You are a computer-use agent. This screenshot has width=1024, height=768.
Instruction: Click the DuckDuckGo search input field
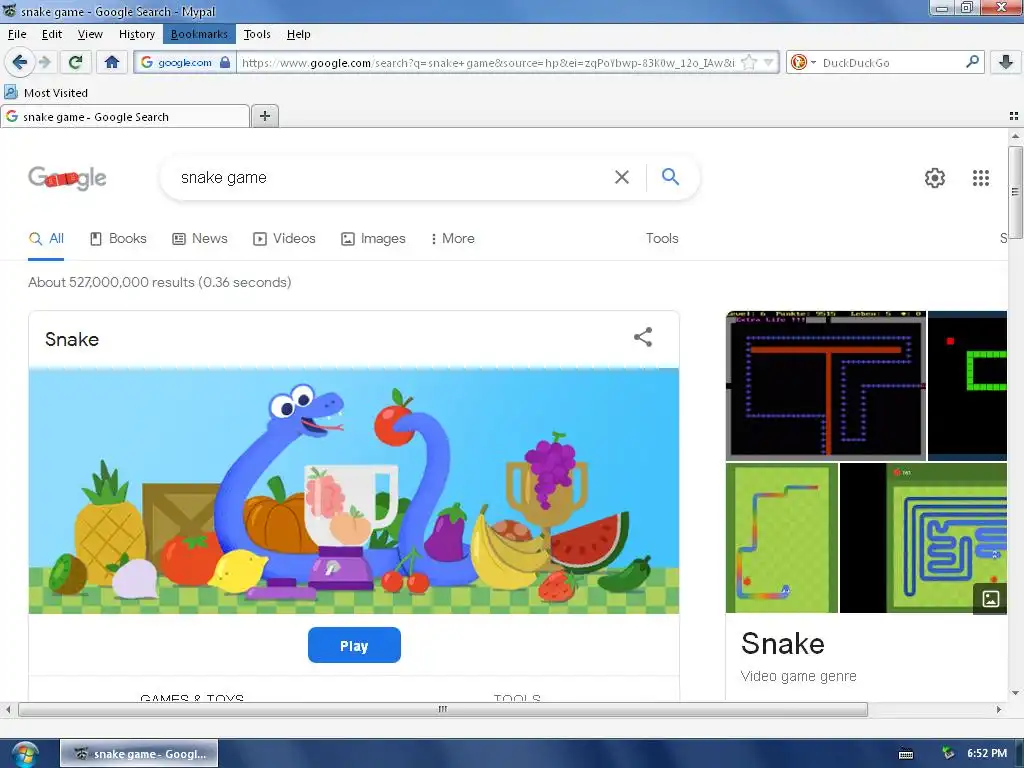pyautogui.click(x=891, y=63)
